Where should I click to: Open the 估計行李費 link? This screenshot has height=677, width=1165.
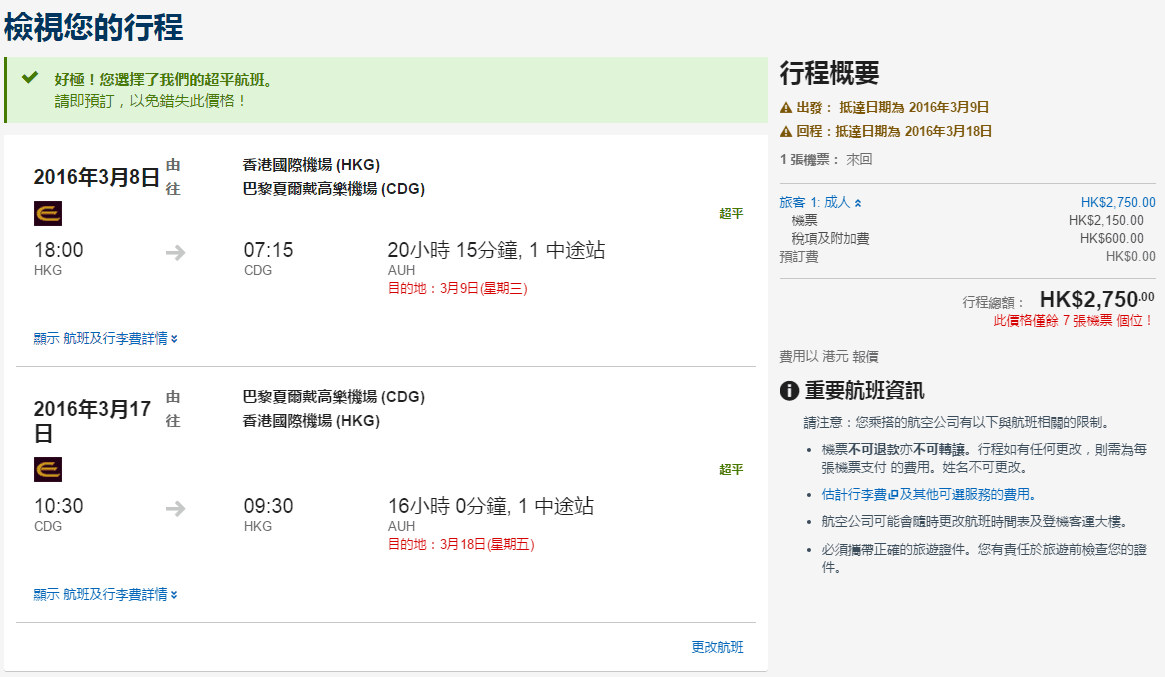click(x=853, y=495)
